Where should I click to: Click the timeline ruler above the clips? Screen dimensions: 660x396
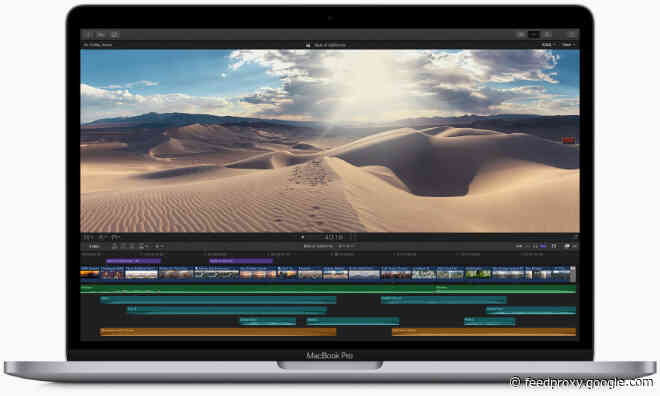328,255
